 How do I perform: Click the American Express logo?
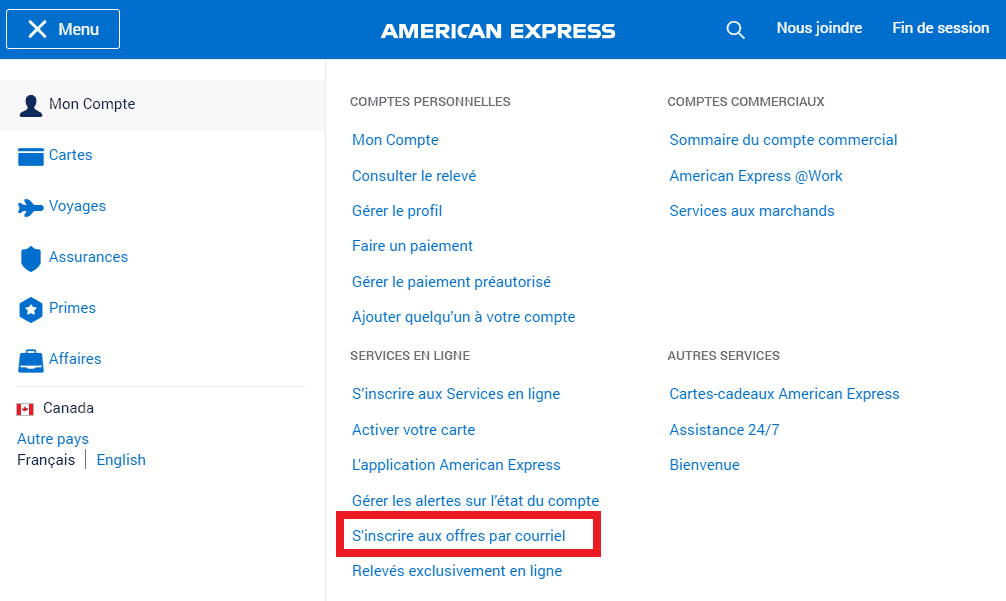pyautogui.click(x=497, y=31)
